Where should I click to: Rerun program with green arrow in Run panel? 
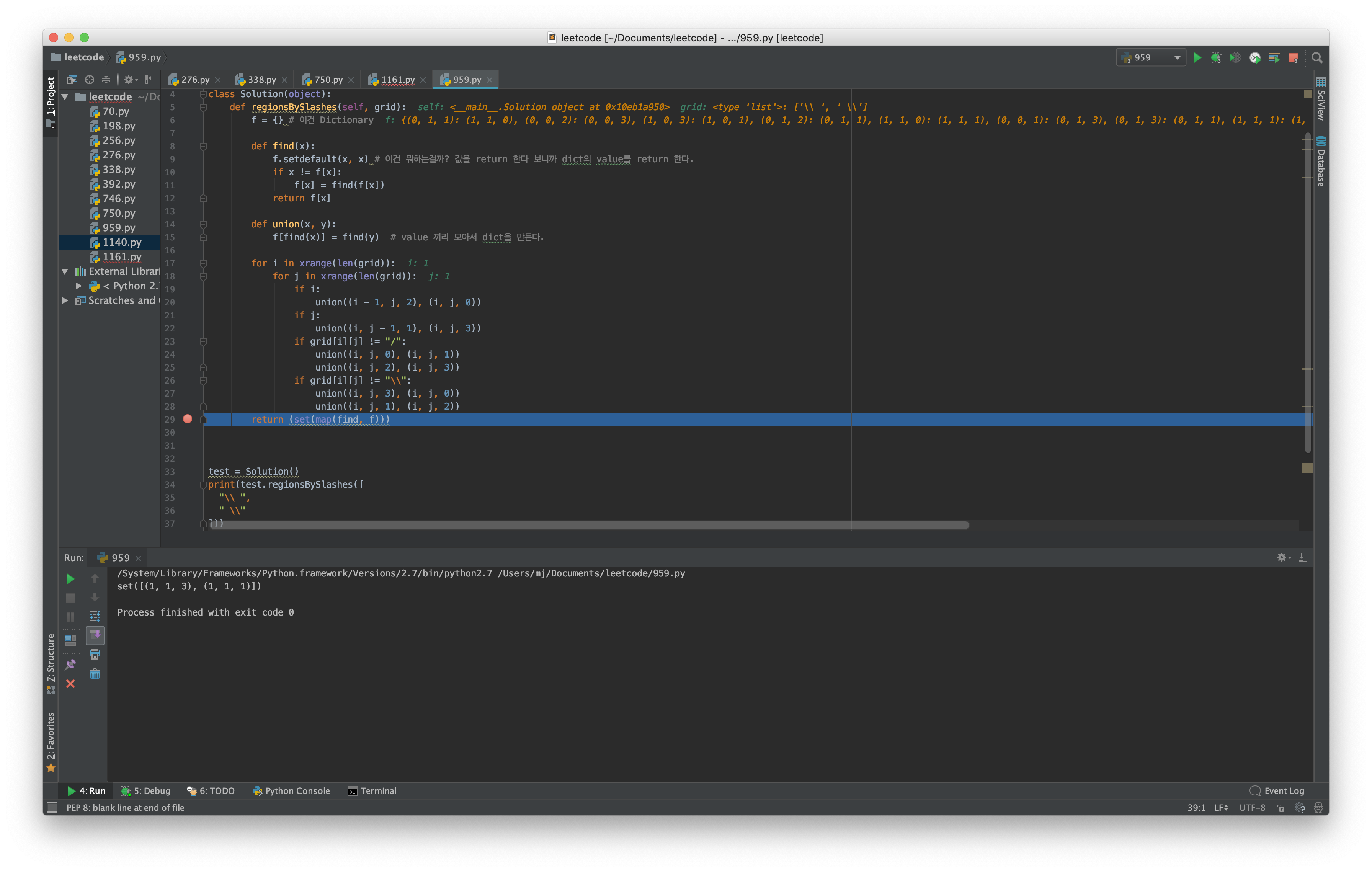click(x=70, y=579)
